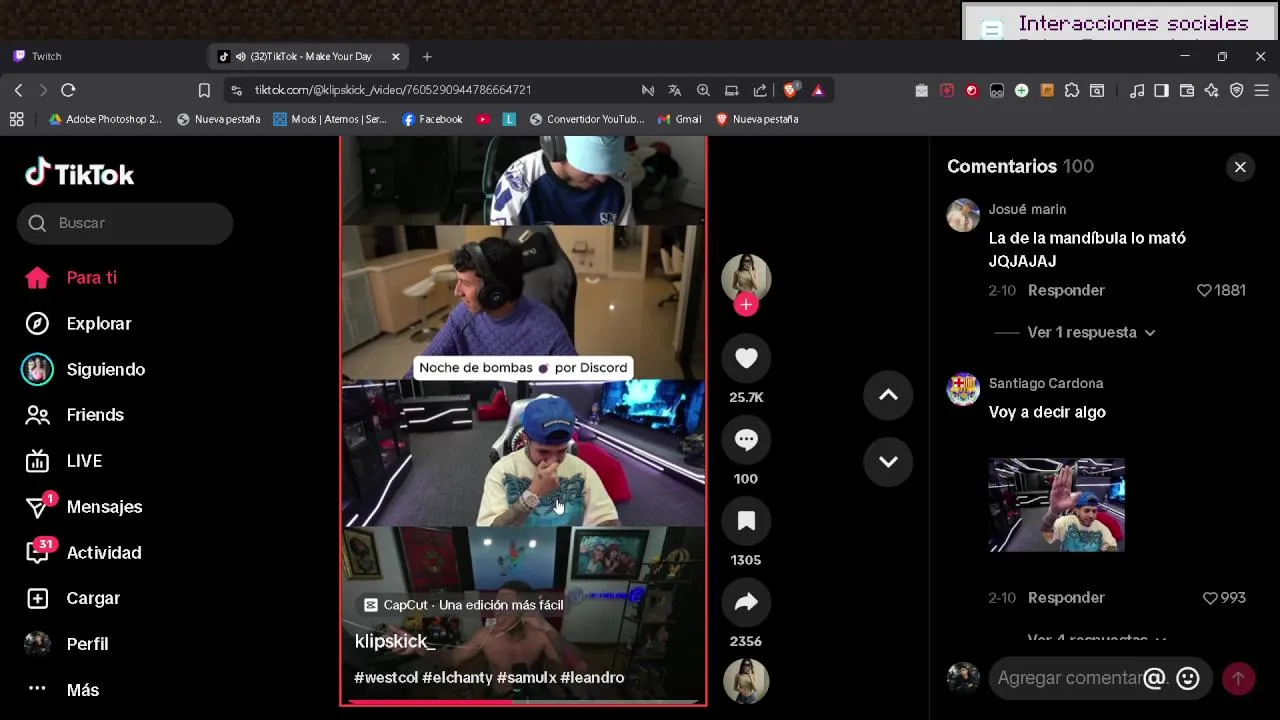Save the video with the bookmark icon
The width and height of the screenshot is (1280, 720).
tap(746, 521)
